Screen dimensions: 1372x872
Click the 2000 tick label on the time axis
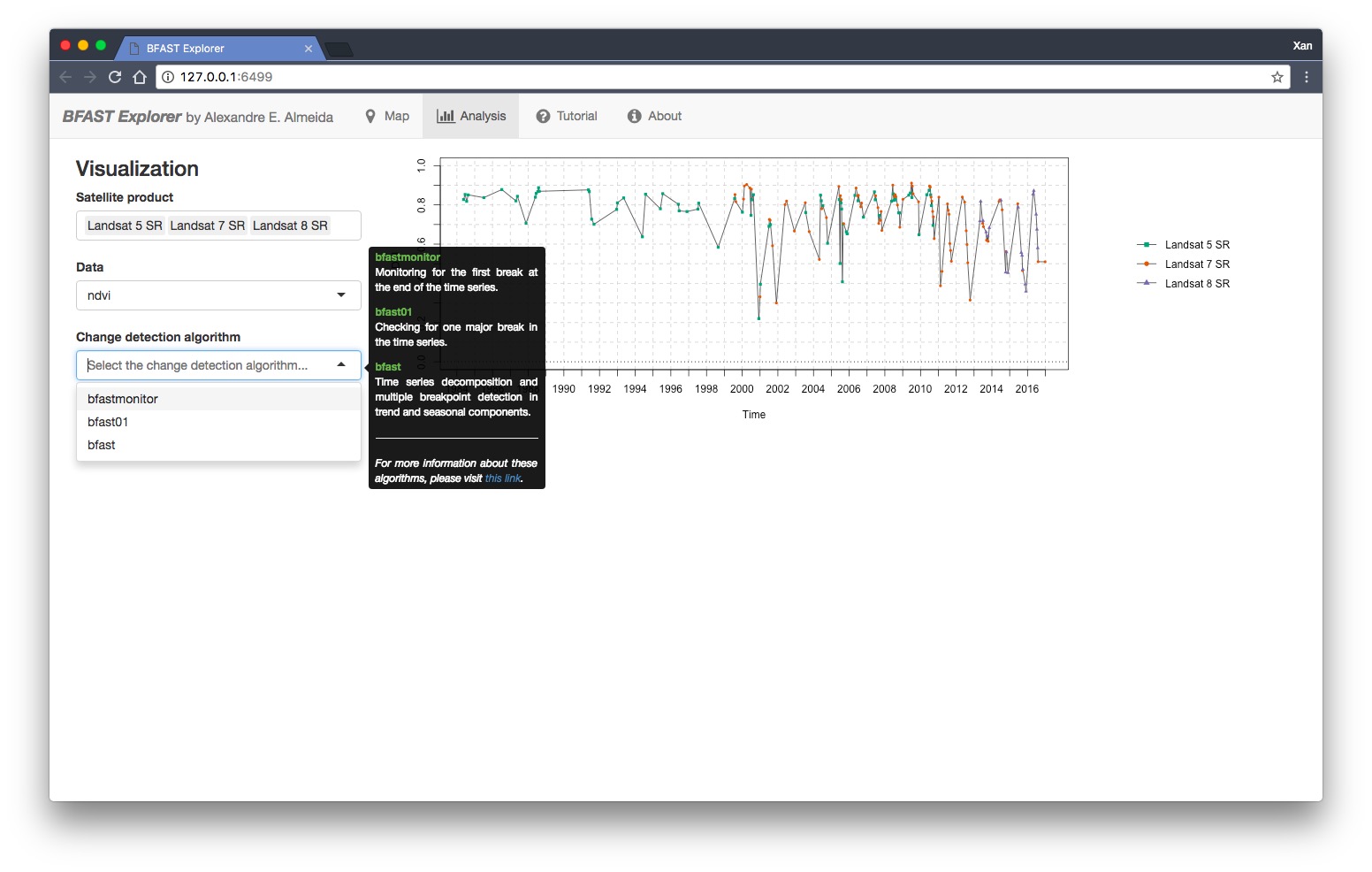(x=742, y=389)
